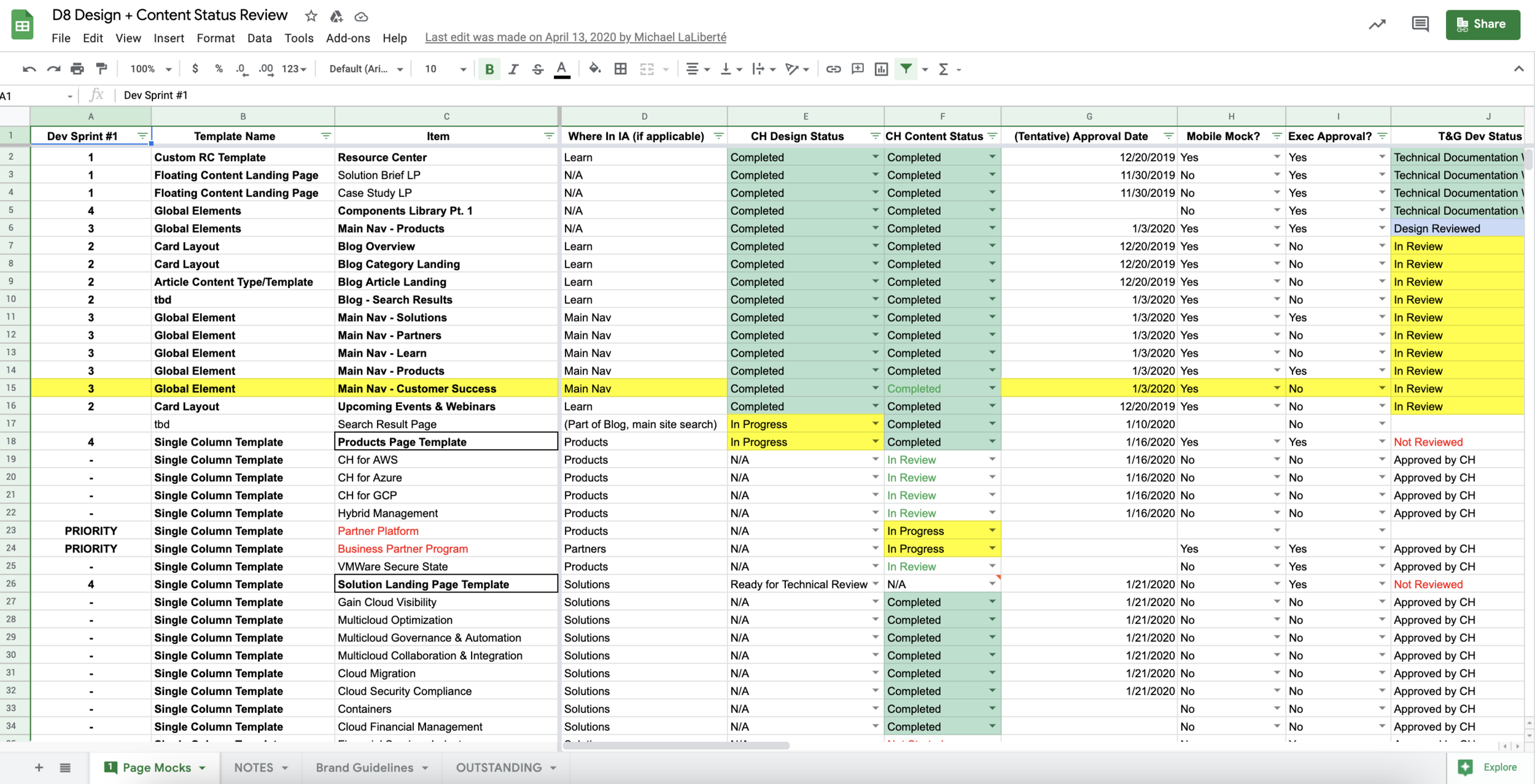Open the last edit history link

(576, 37)
